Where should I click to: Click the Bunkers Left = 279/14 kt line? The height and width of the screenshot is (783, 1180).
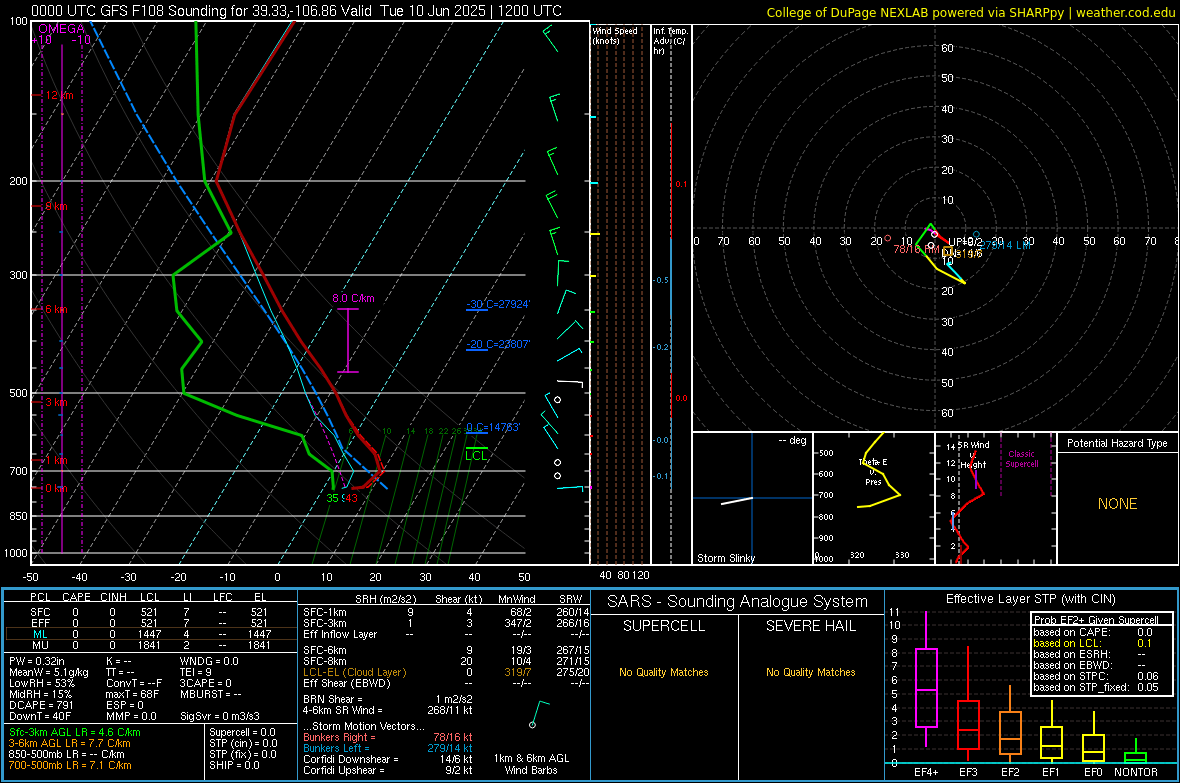tap(388, 748)
